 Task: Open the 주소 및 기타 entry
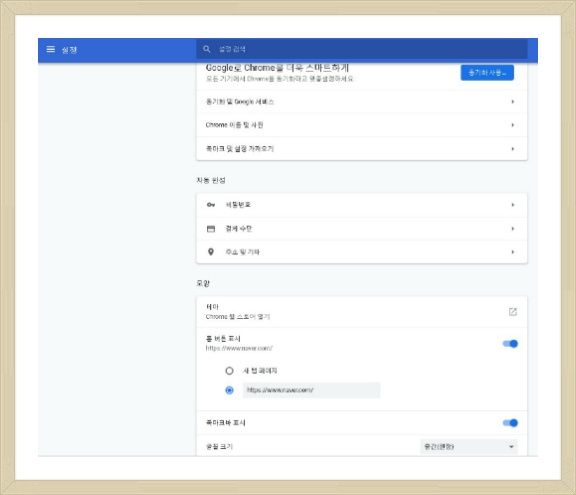[x=362, y=252]
